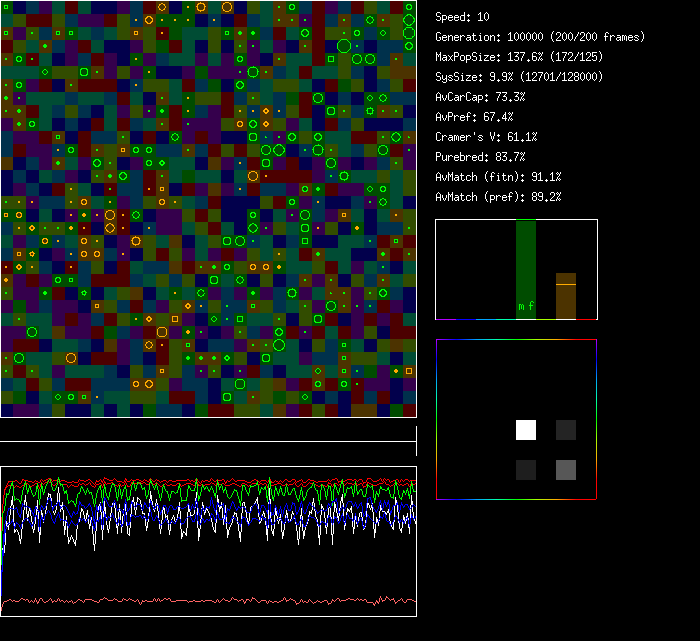This screenshot has height=641, width=700.
Task: Click the Purebred percentage line
Action: tap(480, 157)
